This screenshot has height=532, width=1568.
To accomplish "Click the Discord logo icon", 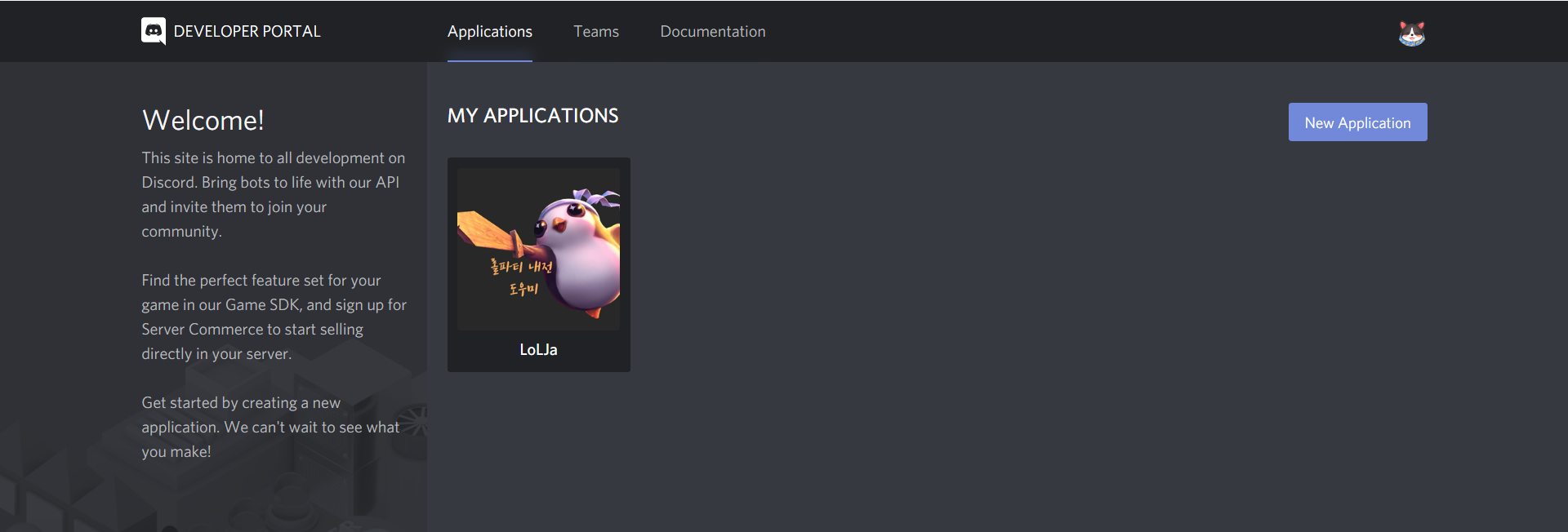I will pyautogui.click(x=154, y=31).
